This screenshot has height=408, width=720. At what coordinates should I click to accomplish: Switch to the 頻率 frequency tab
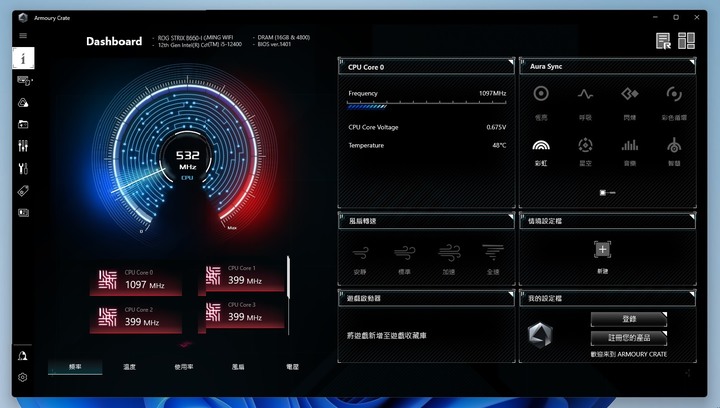pyautogui.click(x=75, y=367)
